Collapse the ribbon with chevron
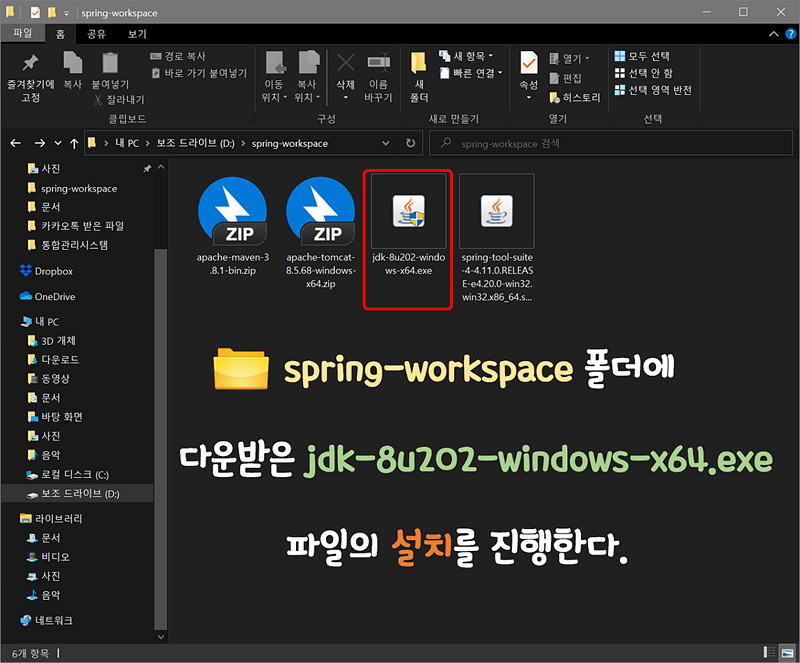The width and height of the screenshot is (800, 663). (773, 34)
